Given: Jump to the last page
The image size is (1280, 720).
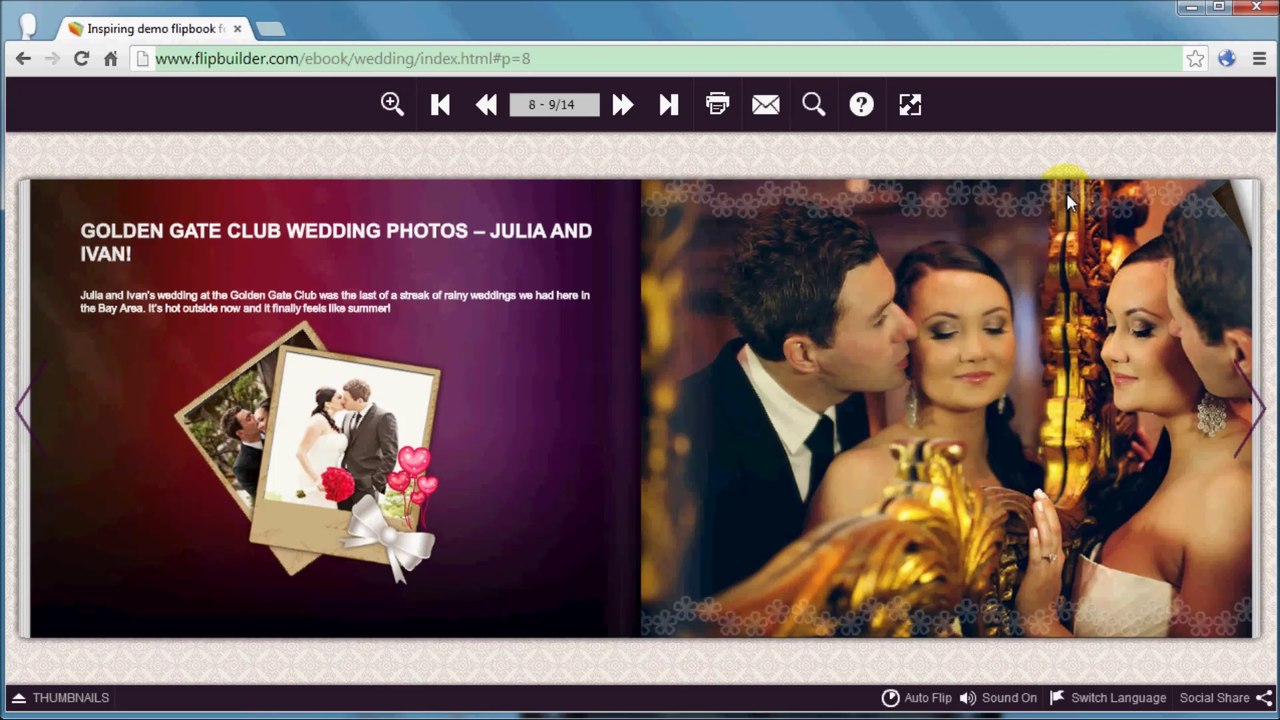Looking at the screenshot, I should point(669,104).
